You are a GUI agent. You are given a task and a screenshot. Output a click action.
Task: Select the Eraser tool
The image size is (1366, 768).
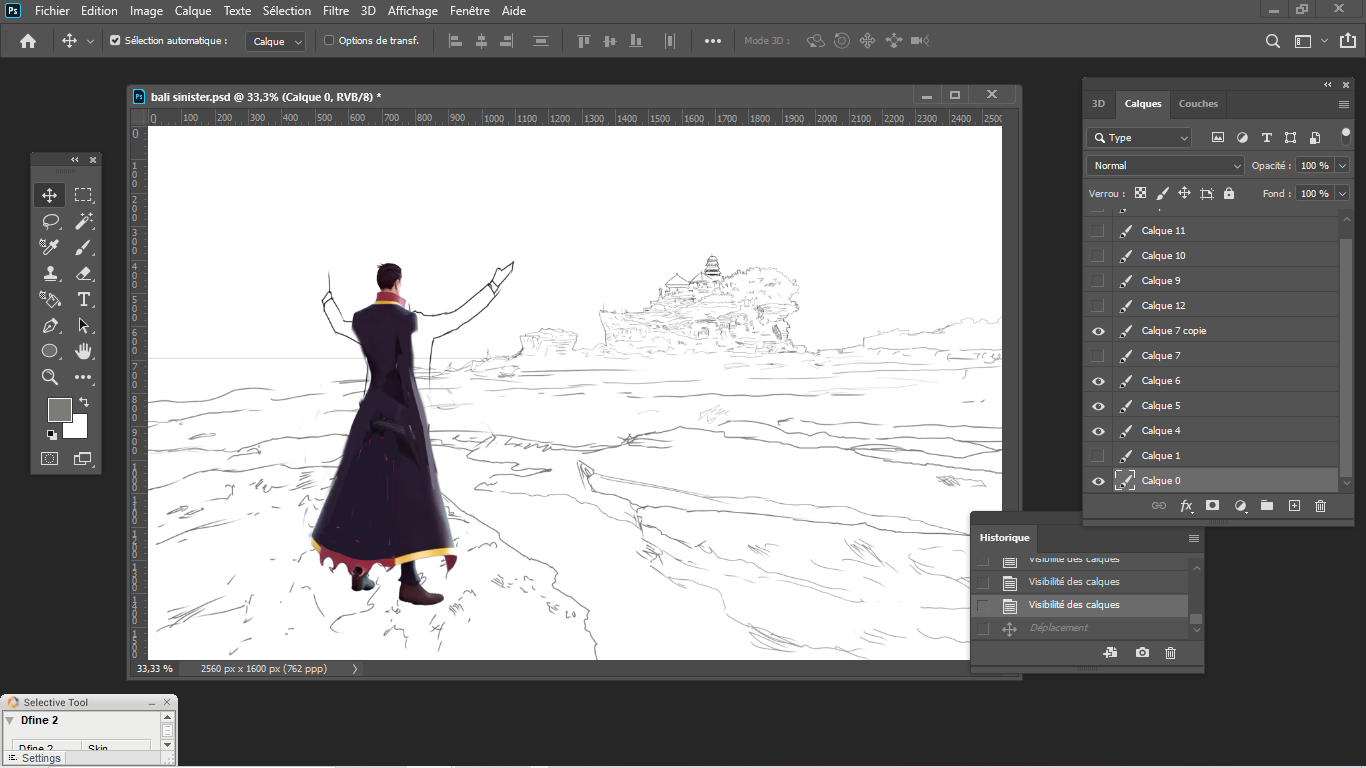84,273
